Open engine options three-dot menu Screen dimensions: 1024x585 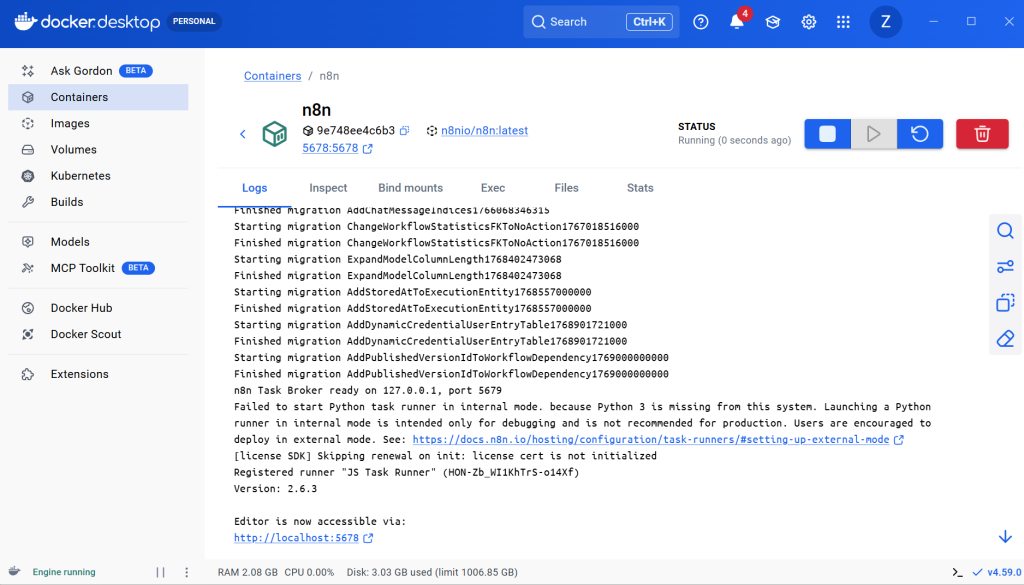[186, 572]
